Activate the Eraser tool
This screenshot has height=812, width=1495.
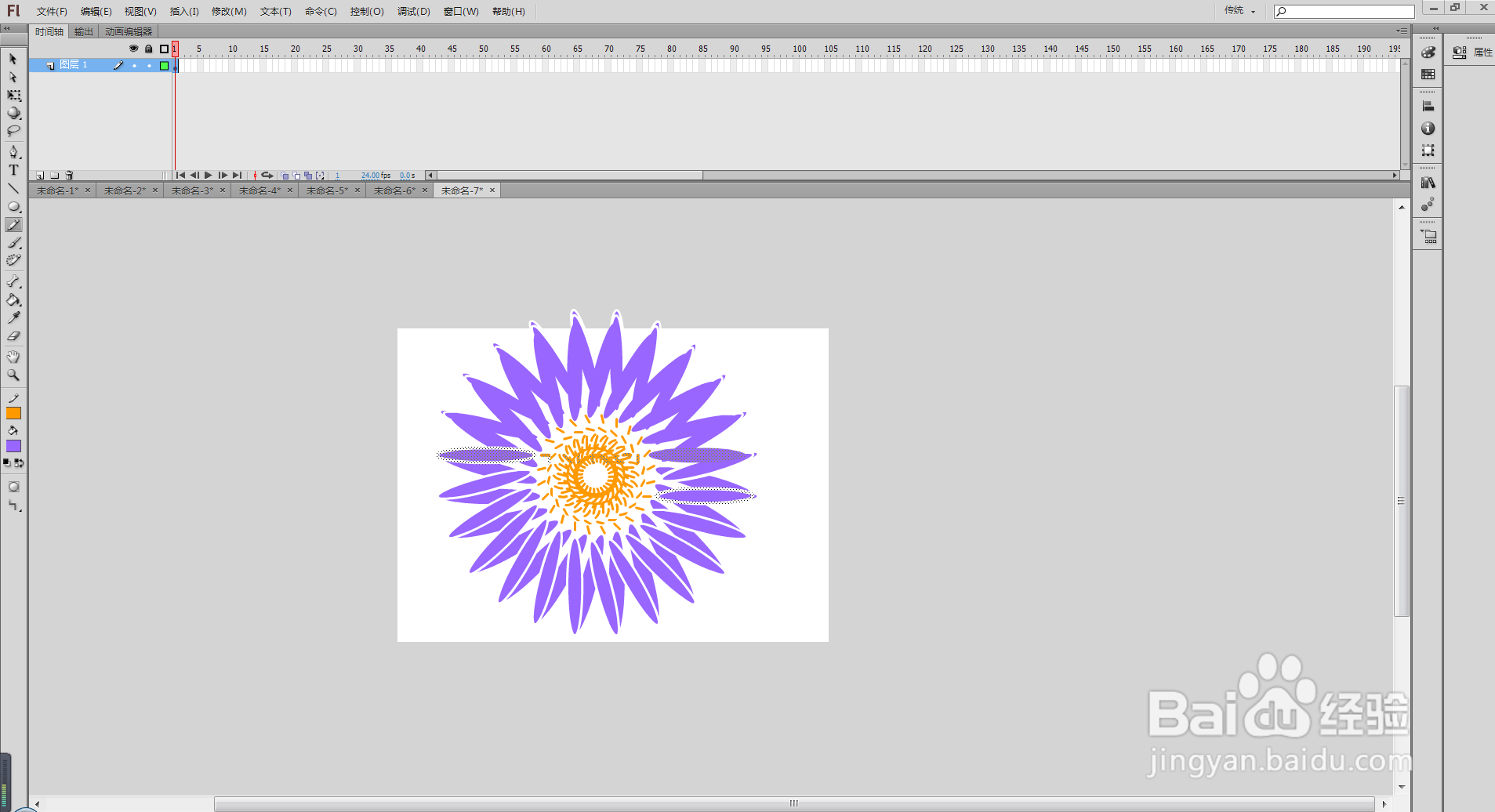click(13, 335)
